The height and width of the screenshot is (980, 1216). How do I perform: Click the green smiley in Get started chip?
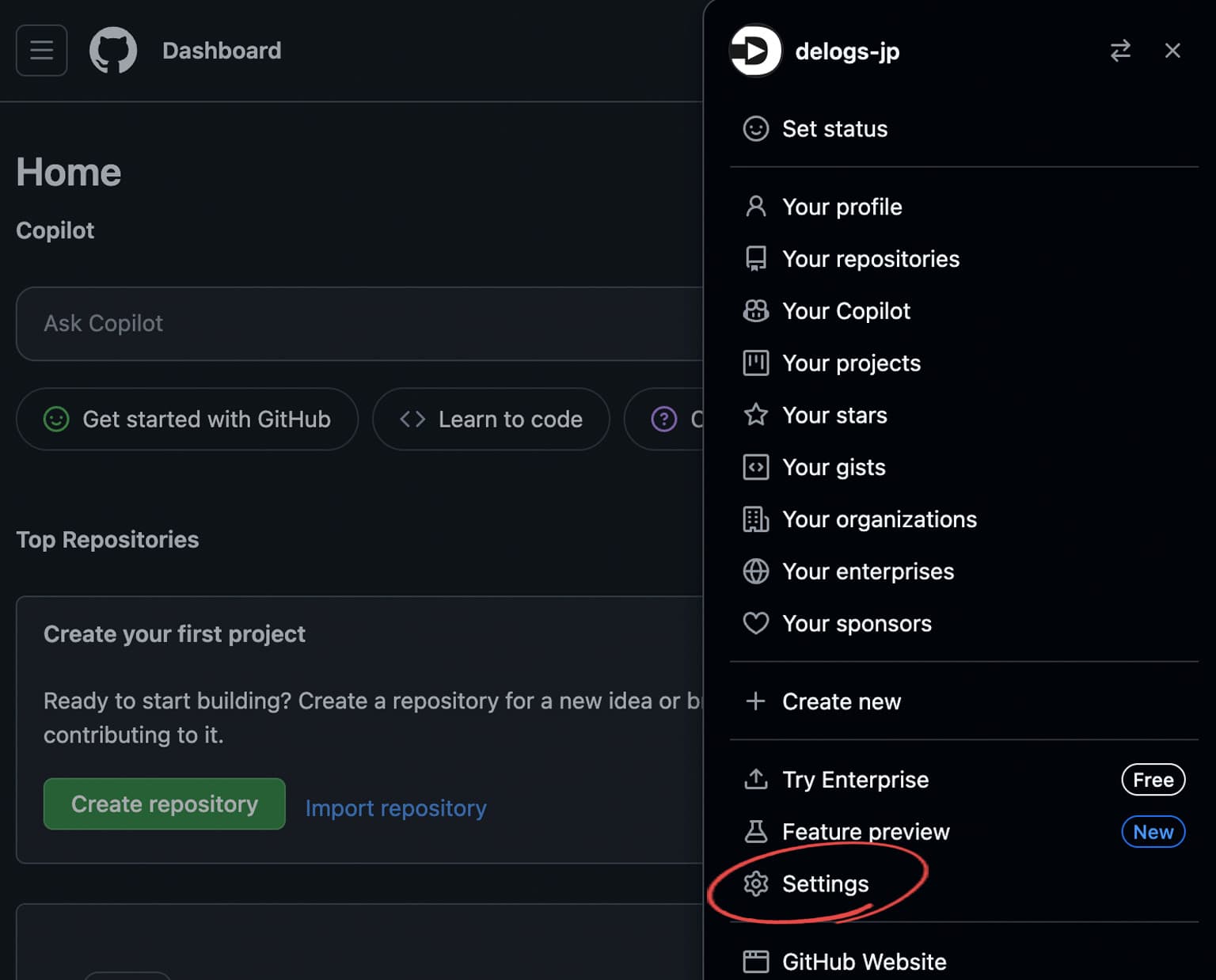tap(56, 419)
